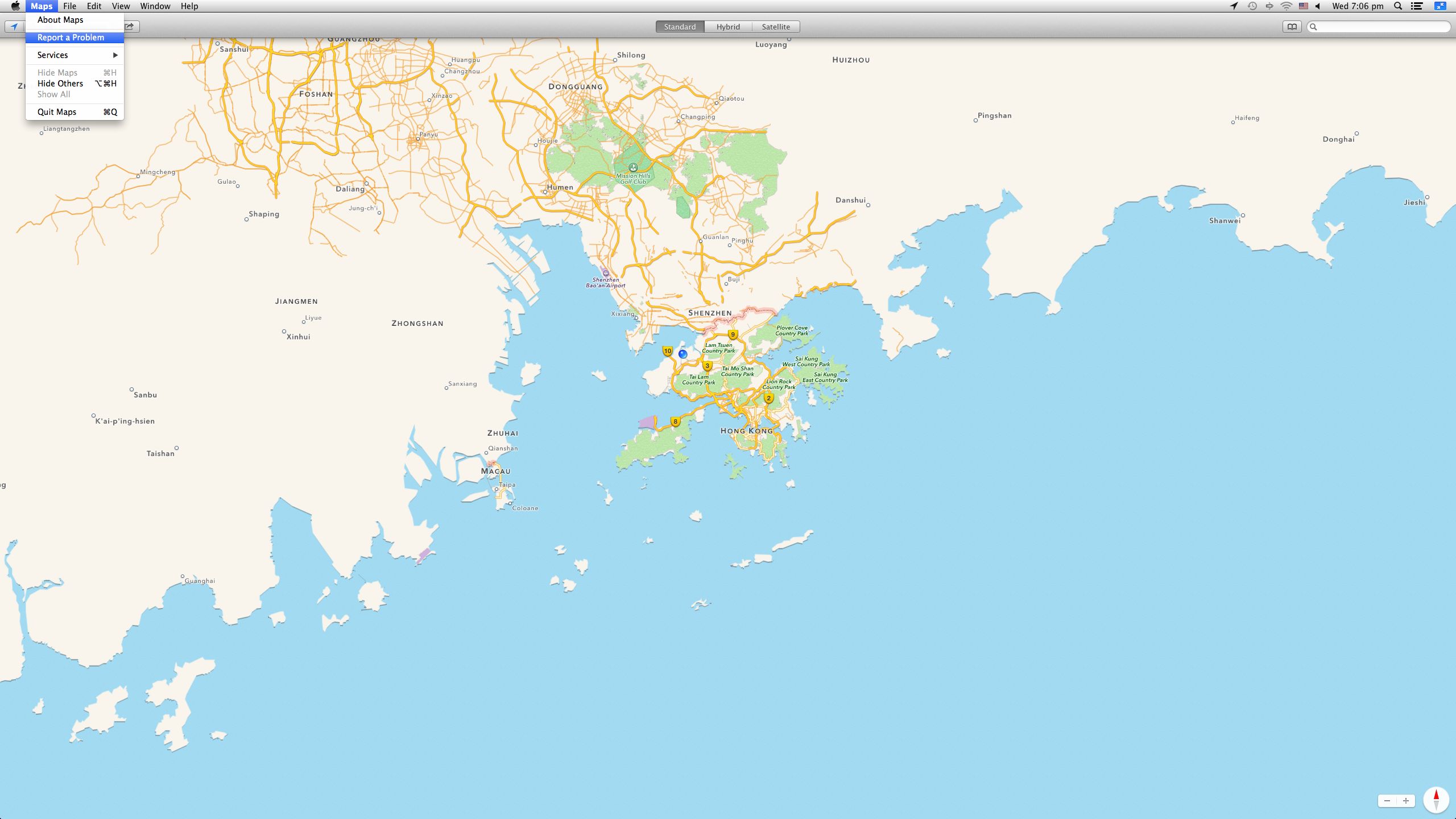Click the Macau label on the map
Screen dimensions: 1456x819
click(x=496, y=471)
